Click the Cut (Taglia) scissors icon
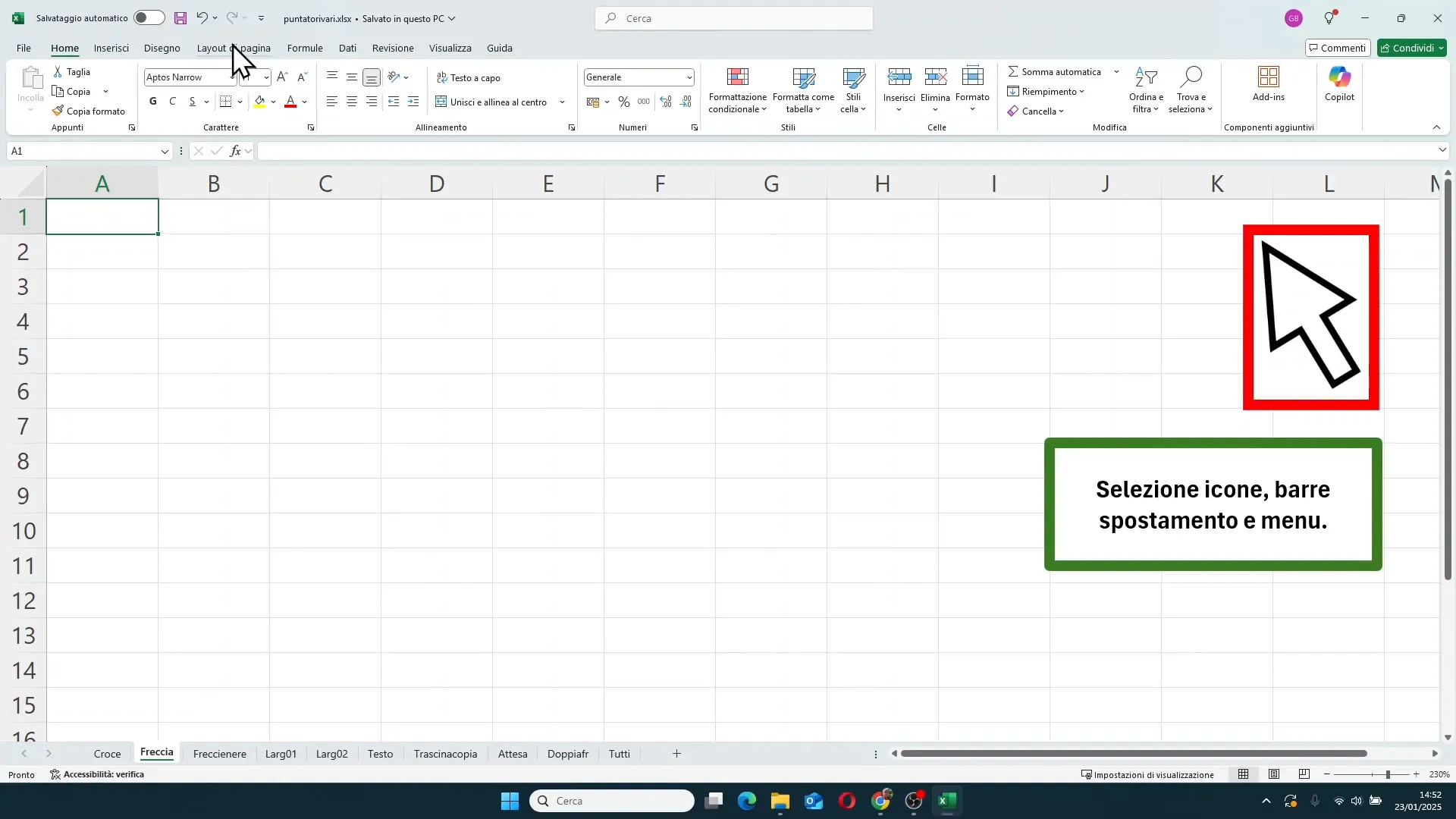Screen dimensions: 1456x819 click(x=58, y=72)
